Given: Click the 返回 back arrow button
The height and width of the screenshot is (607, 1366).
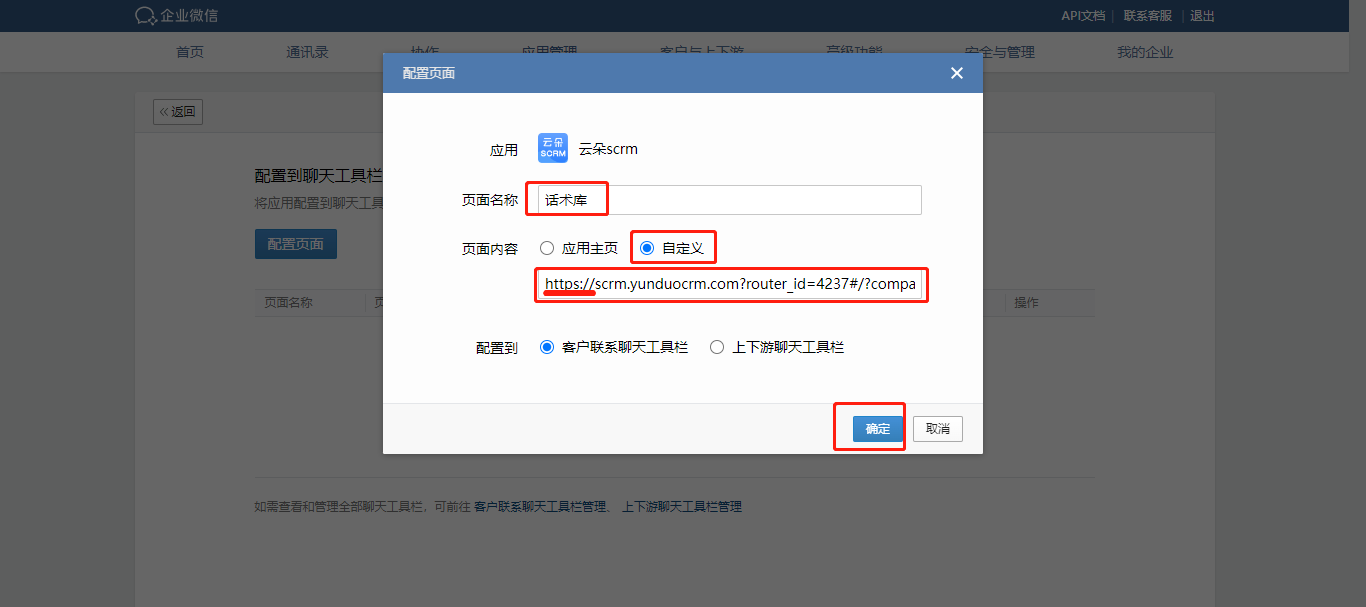Looking at the screenshot, I should [x=178, y=112].
